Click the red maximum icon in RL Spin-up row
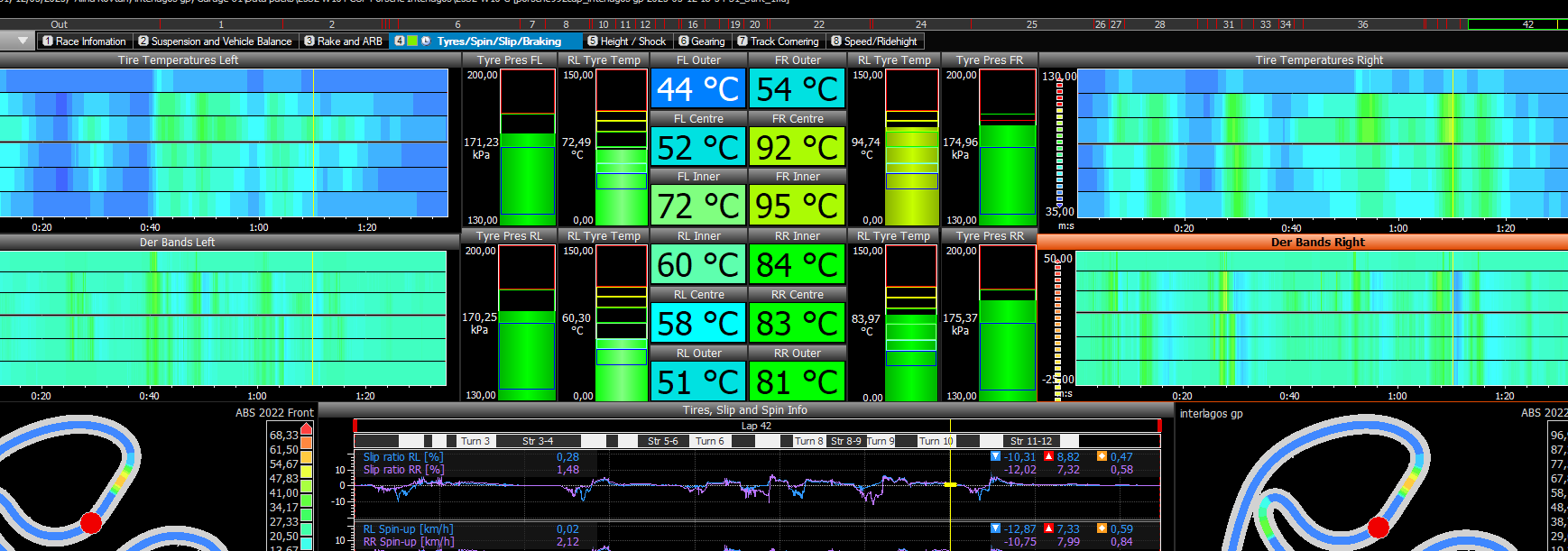This screenshot has width=1568, height=551. tap(1048, 528)
